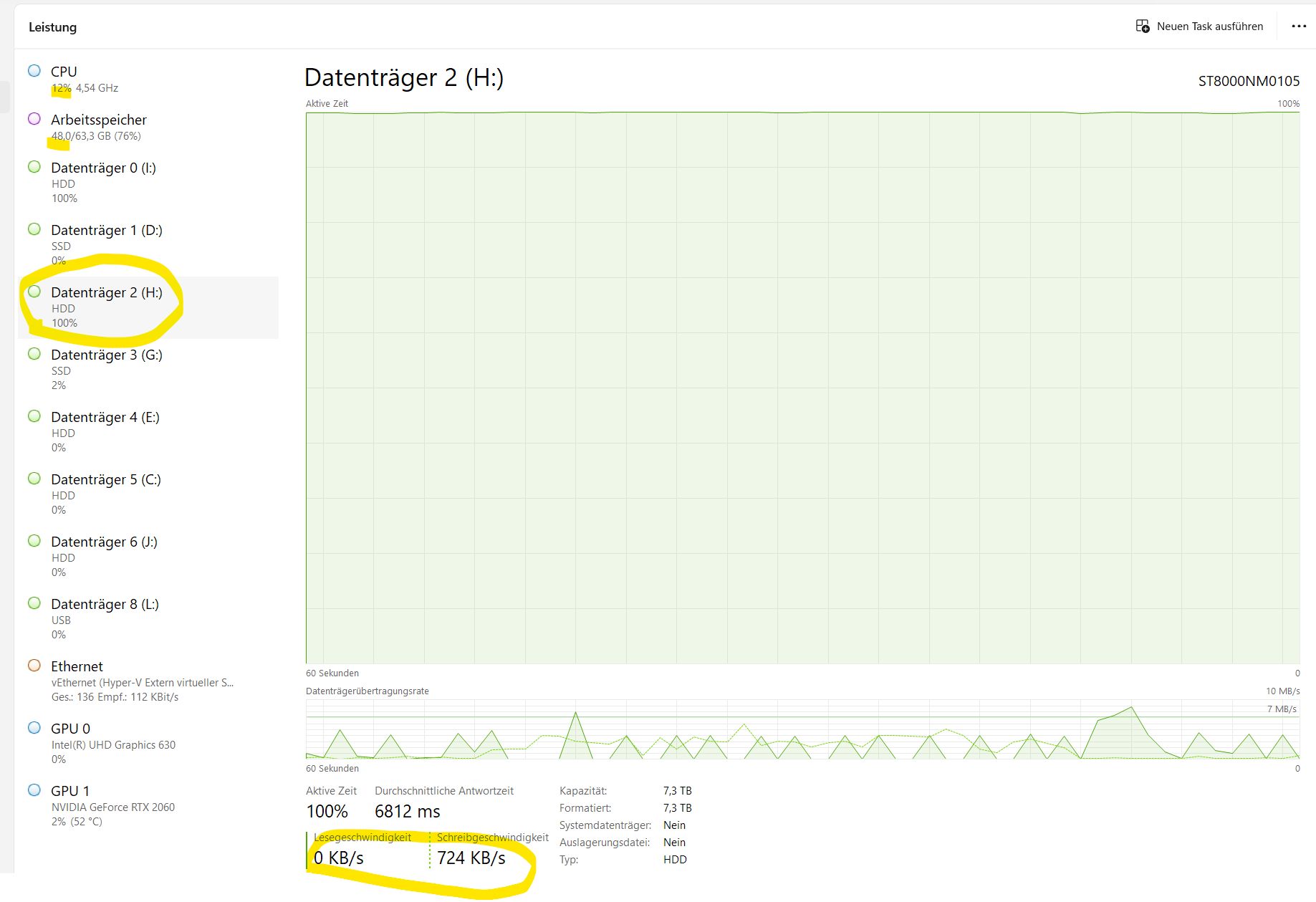This screenshot has width=1316, height=902.
Task: Click the Leistung page heading
Action: pos(52,27)
